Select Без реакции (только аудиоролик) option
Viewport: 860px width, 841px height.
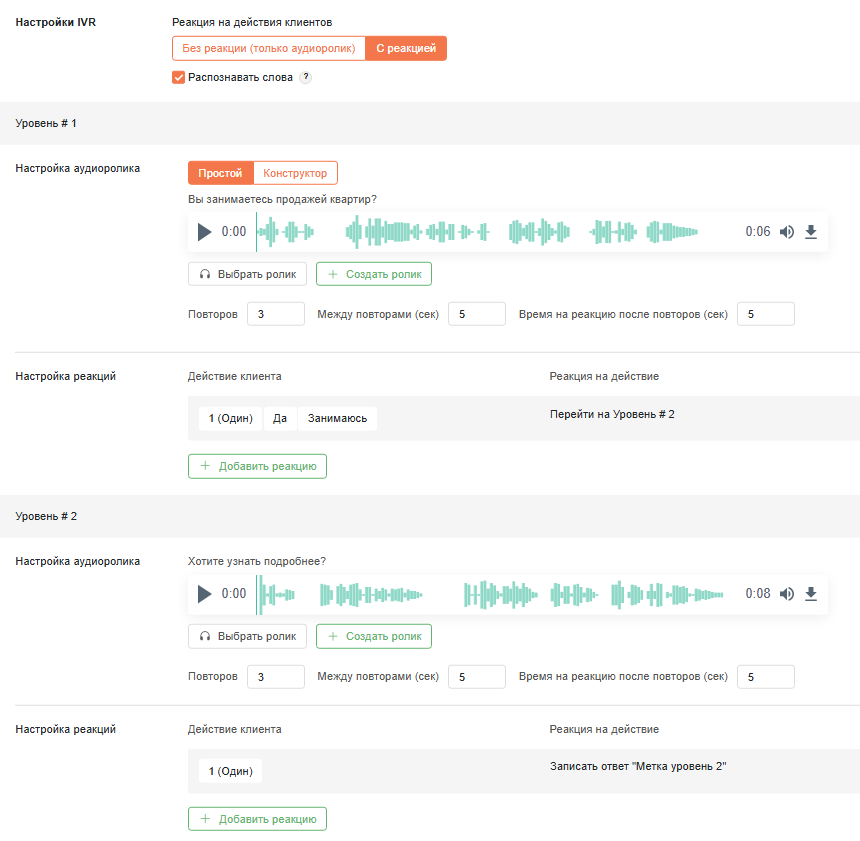pos(269,48)
